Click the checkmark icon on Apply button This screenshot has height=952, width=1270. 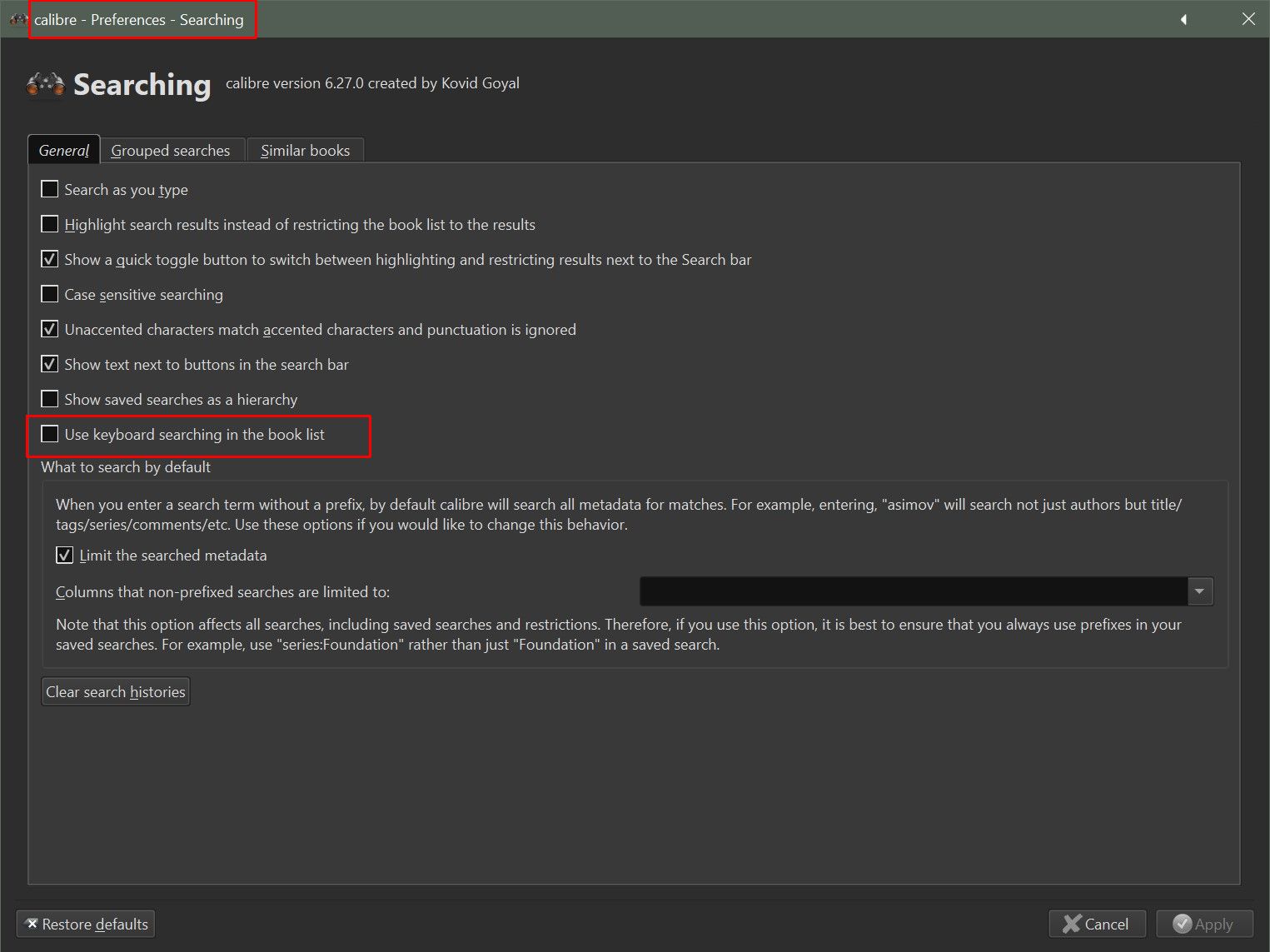pyautogui.click(x=1182, y=924)
